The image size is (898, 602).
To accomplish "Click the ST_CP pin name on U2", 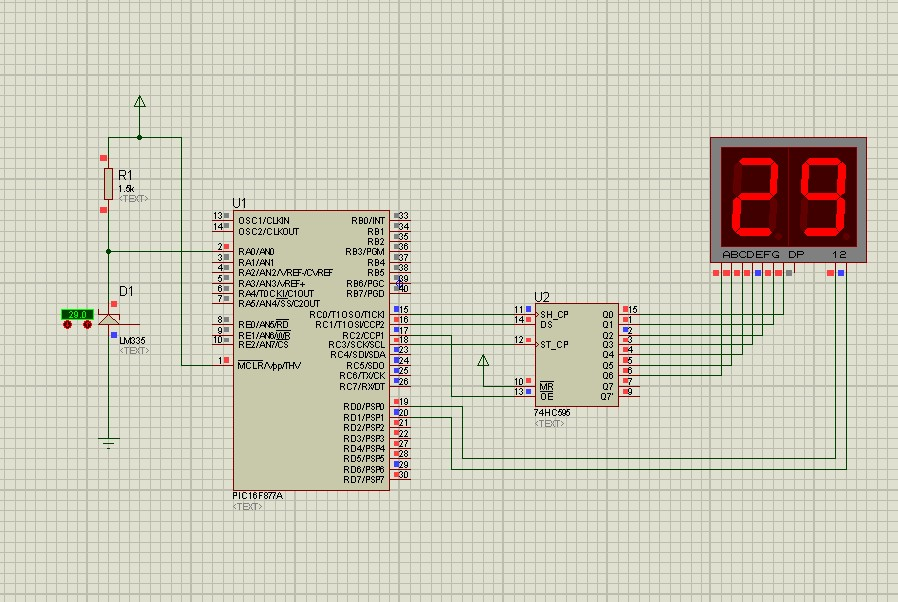I will tap(554, 345).
